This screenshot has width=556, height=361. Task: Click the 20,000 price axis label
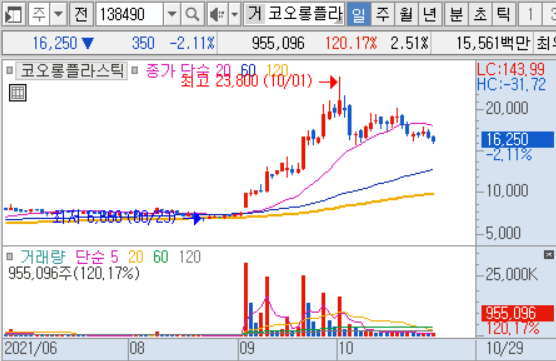507,108
